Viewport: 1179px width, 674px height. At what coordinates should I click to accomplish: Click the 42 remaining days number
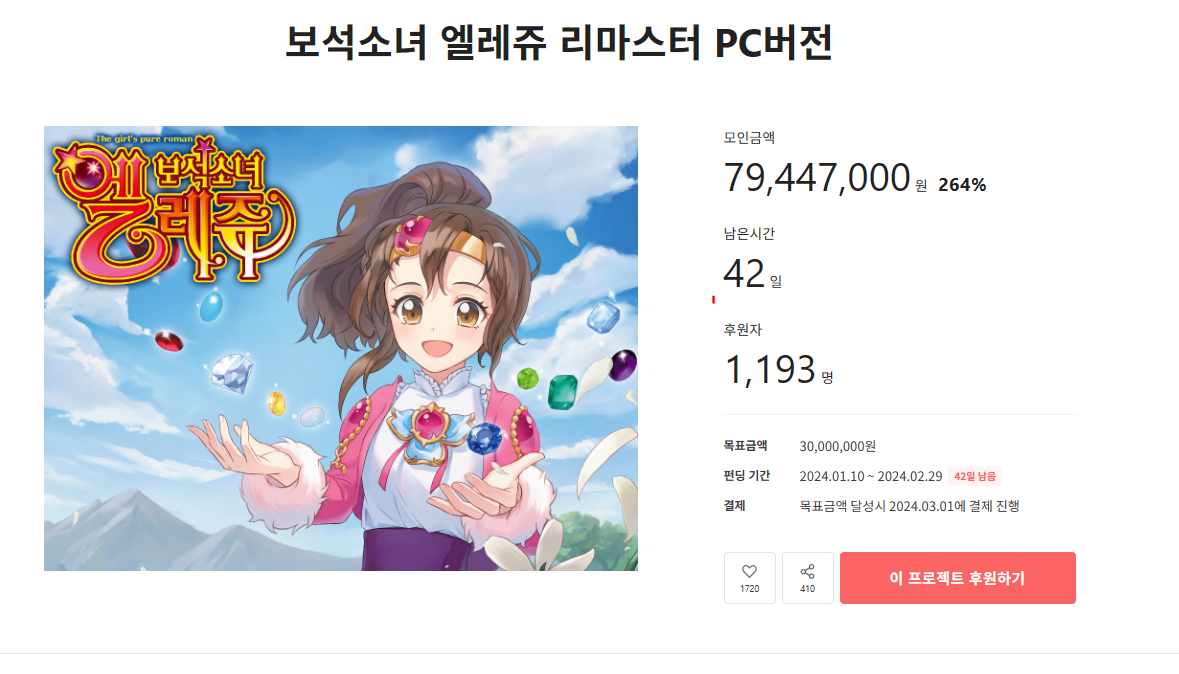click(x=744, y=274)
